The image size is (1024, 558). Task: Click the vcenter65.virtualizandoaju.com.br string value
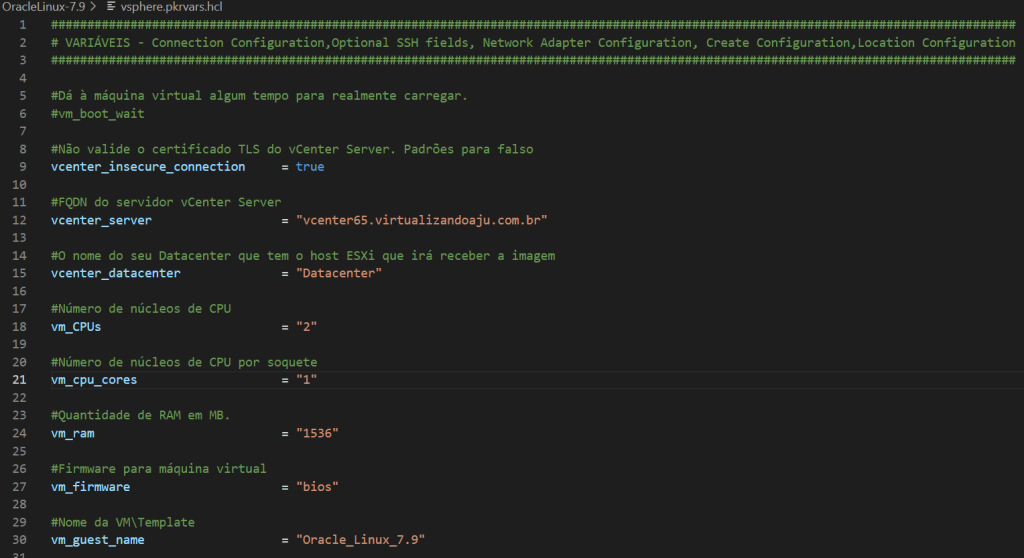tap(423, 220)
